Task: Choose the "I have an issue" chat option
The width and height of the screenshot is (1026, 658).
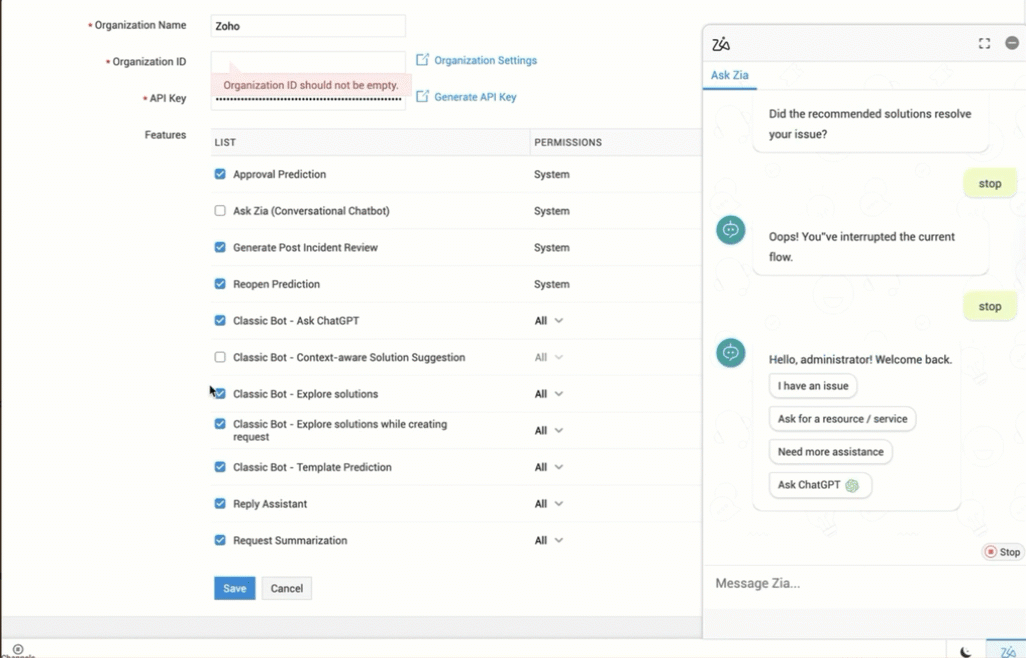Action: tap(812, 386)
